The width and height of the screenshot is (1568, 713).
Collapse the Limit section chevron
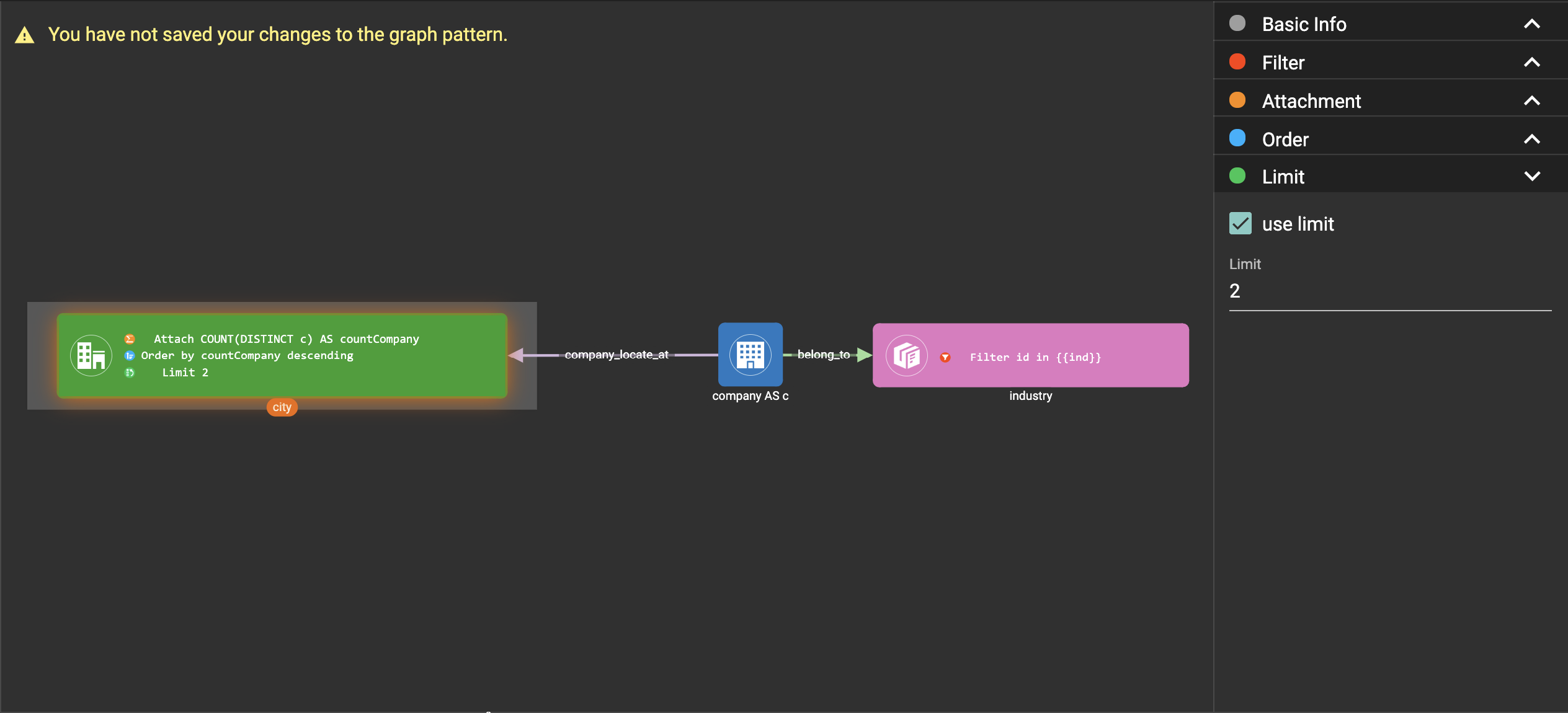point(1531,177)
